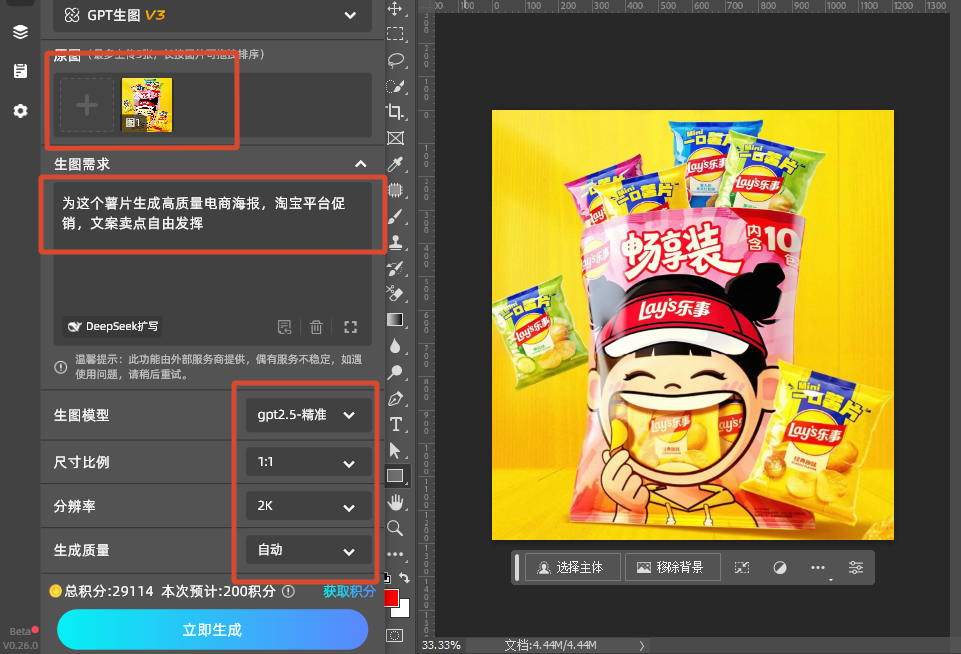Select the Gradient tool
Image resolution: width=961 pixels, height=654 pixels.
click(395, 319)
